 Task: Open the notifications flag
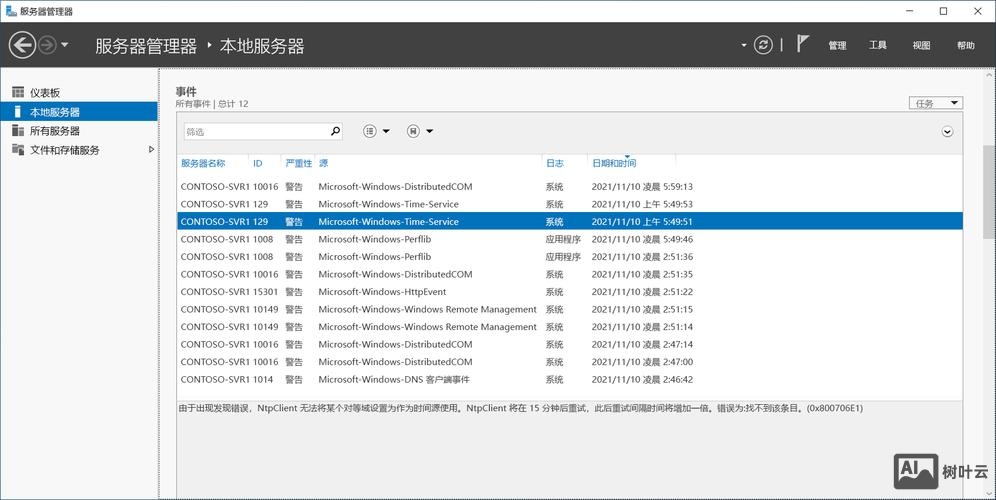coord(803,44)
